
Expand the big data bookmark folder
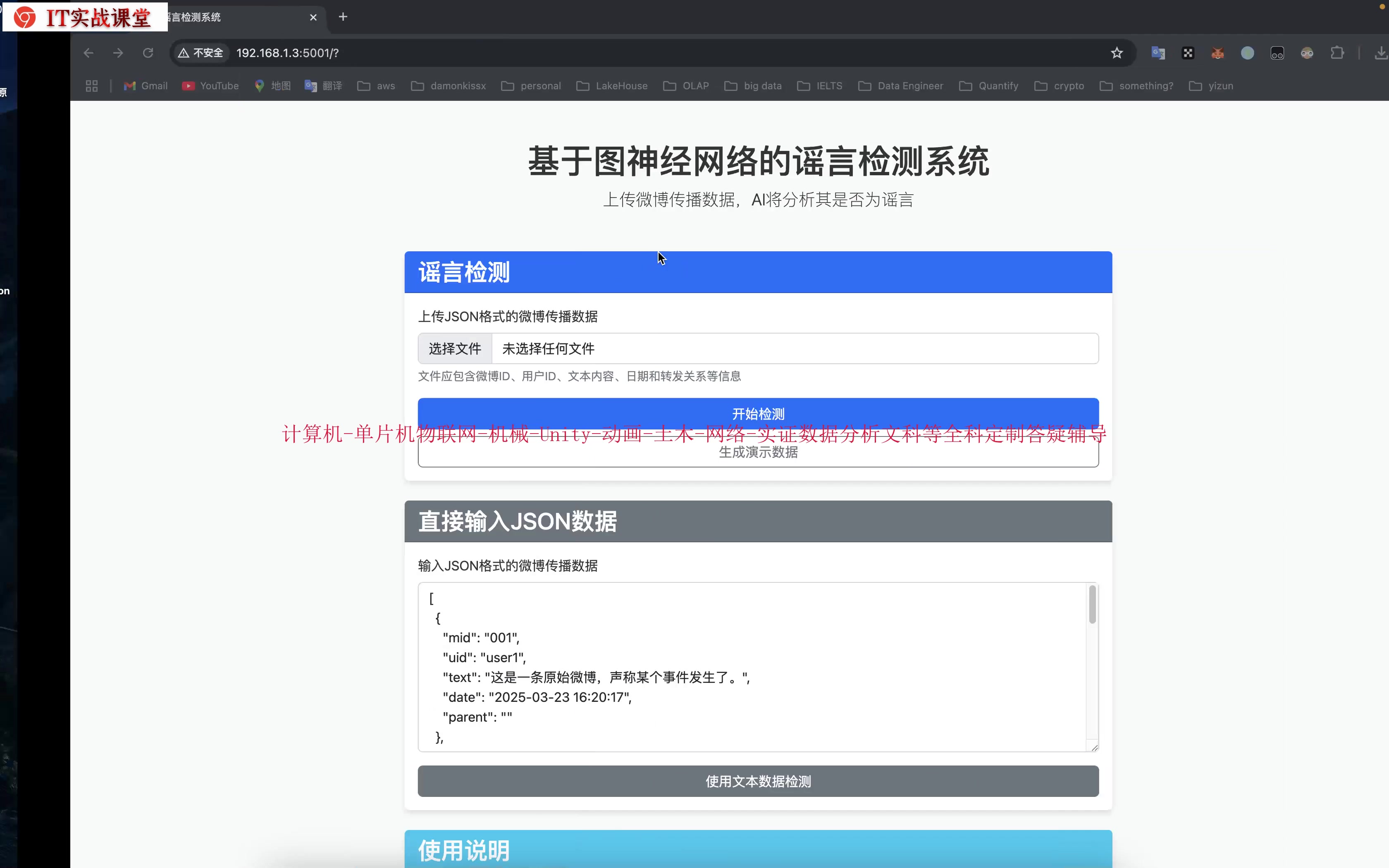pos(753,86)
